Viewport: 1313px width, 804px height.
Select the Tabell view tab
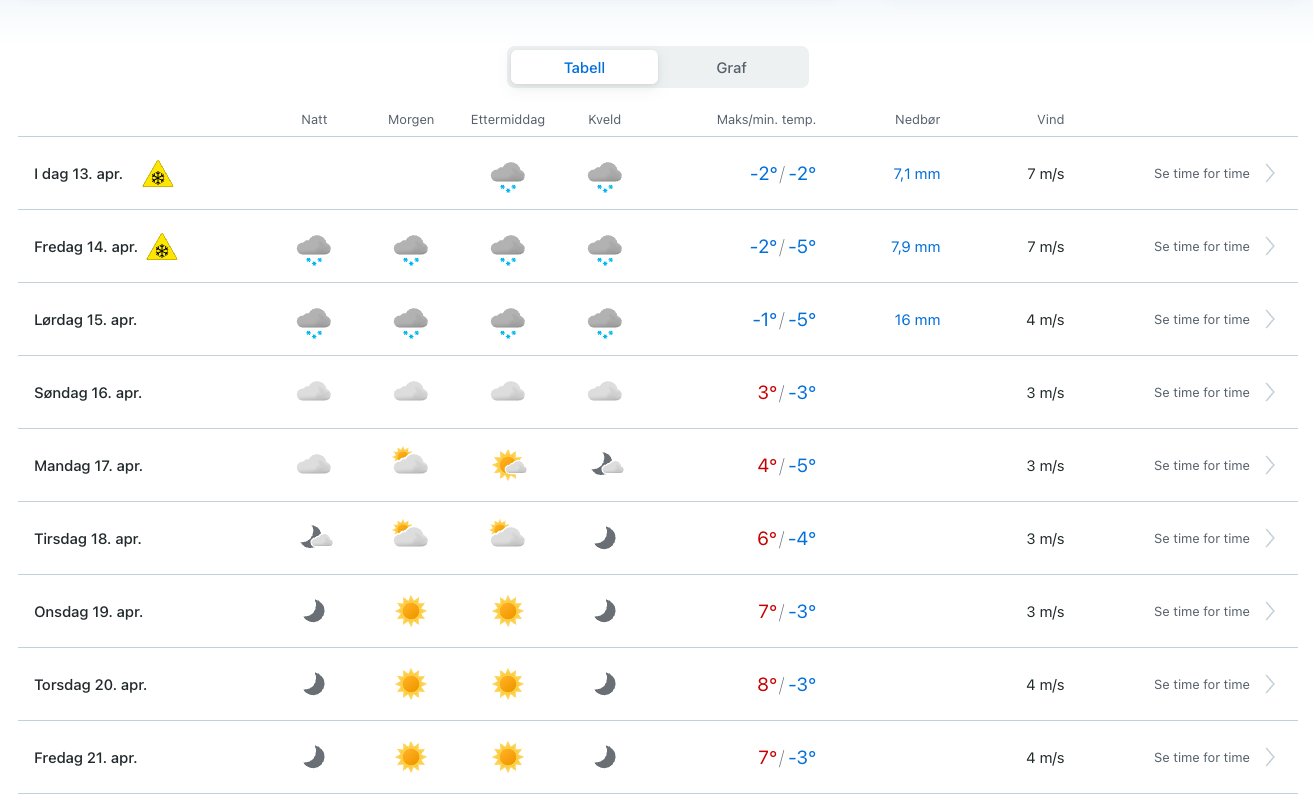pyautogui.click(x=584, y=68)
